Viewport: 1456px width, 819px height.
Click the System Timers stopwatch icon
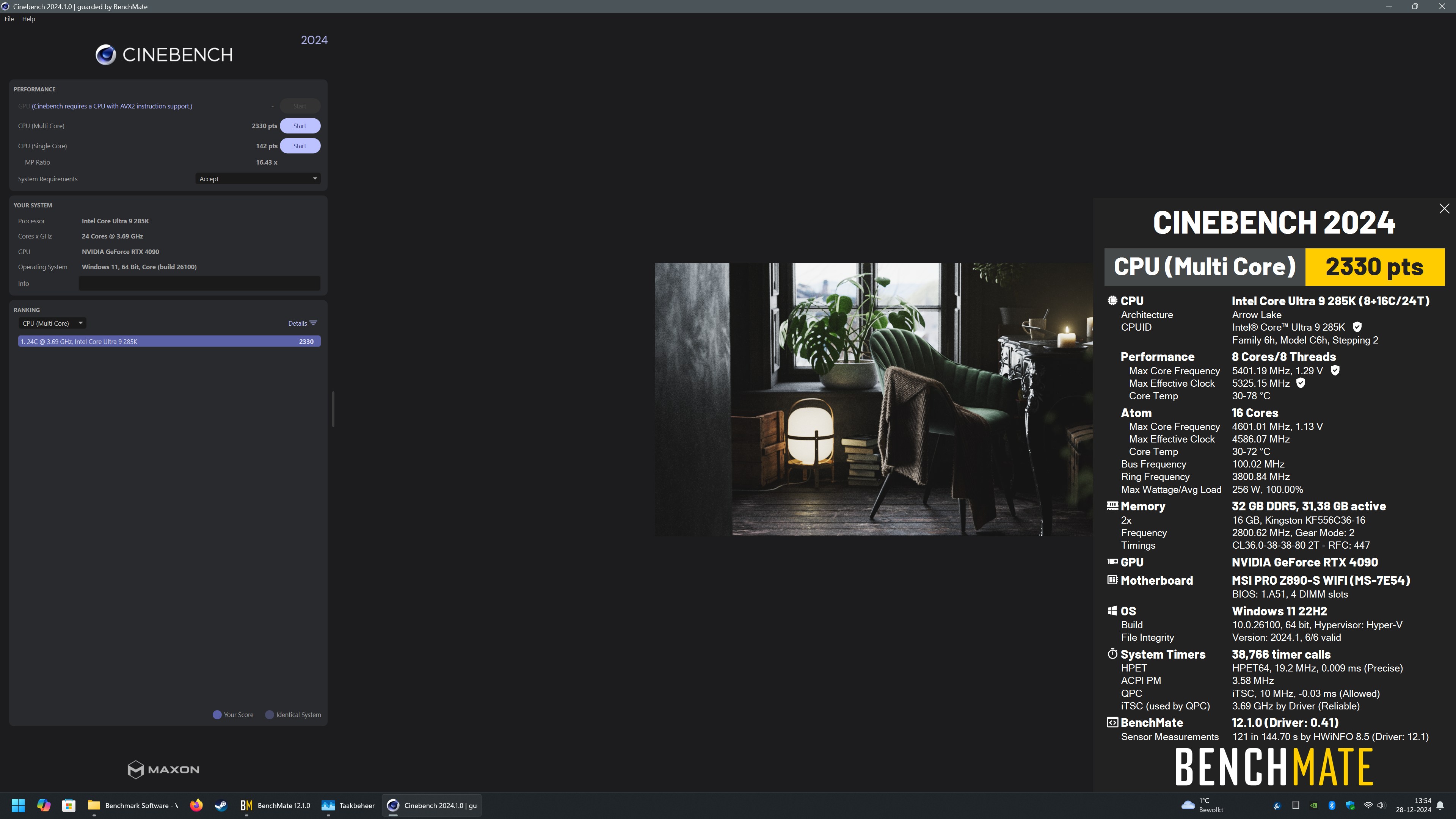click(1112, 654)
